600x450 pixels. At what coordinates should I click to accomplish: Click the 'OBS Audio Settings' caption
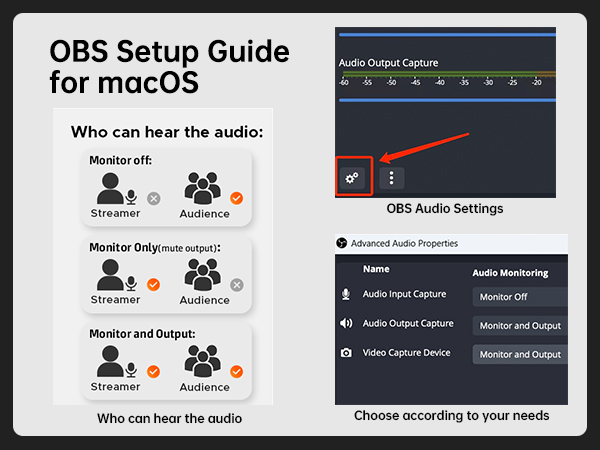point(445,209)
